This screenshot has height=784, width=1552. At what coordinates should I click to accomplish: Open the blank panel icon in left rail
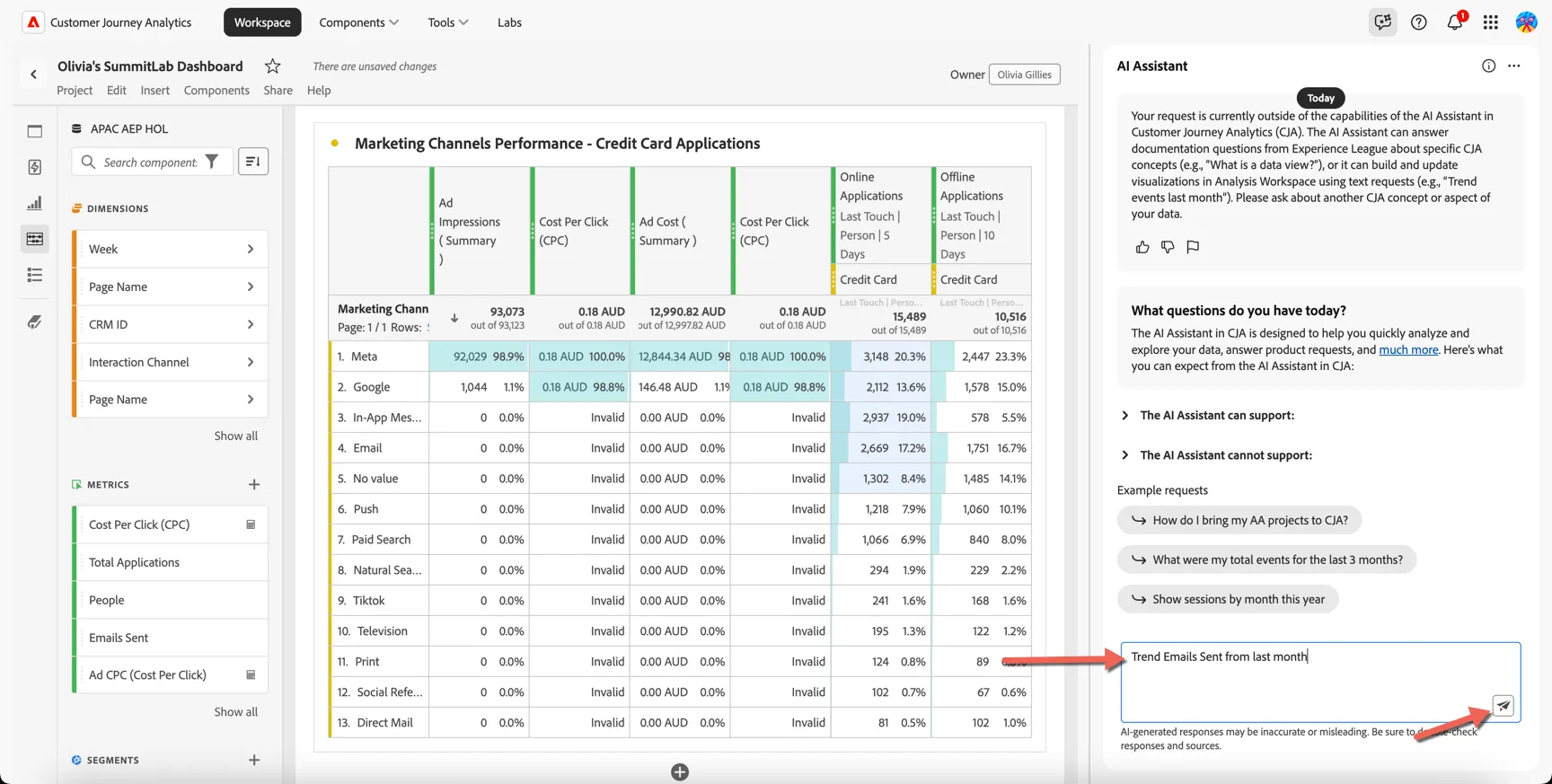click(35, 131)
